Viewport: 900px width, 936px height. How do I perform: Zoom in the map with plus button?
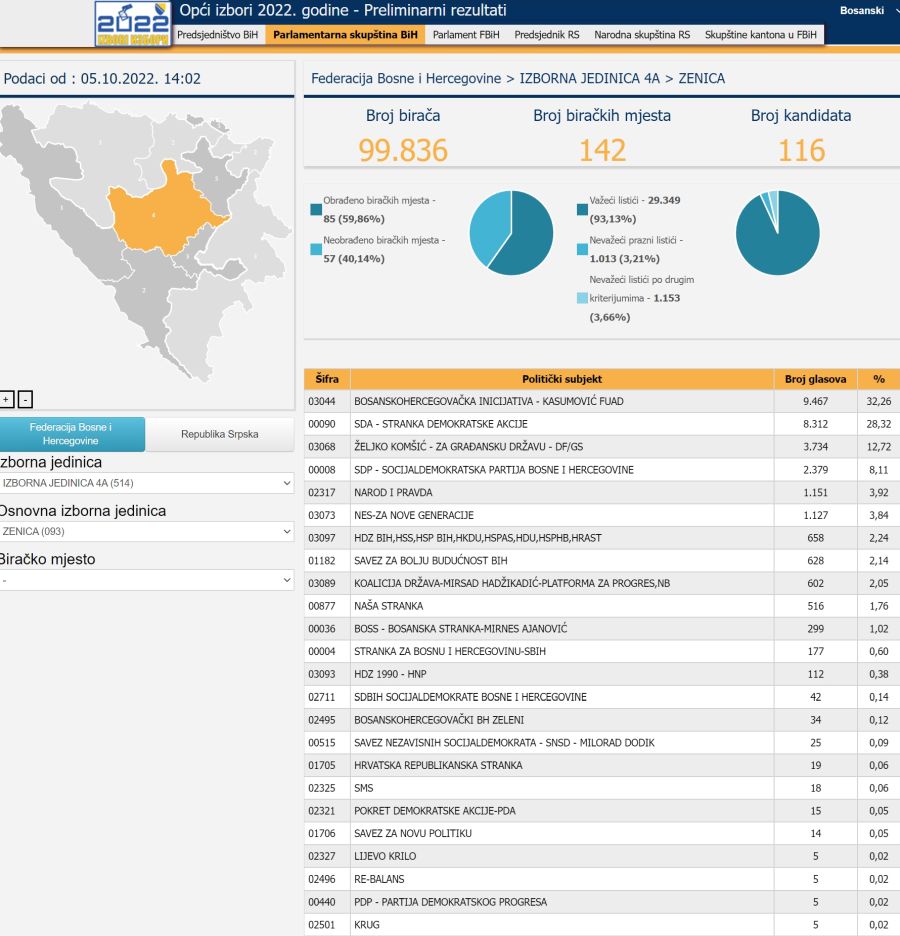tap(6, 399)
